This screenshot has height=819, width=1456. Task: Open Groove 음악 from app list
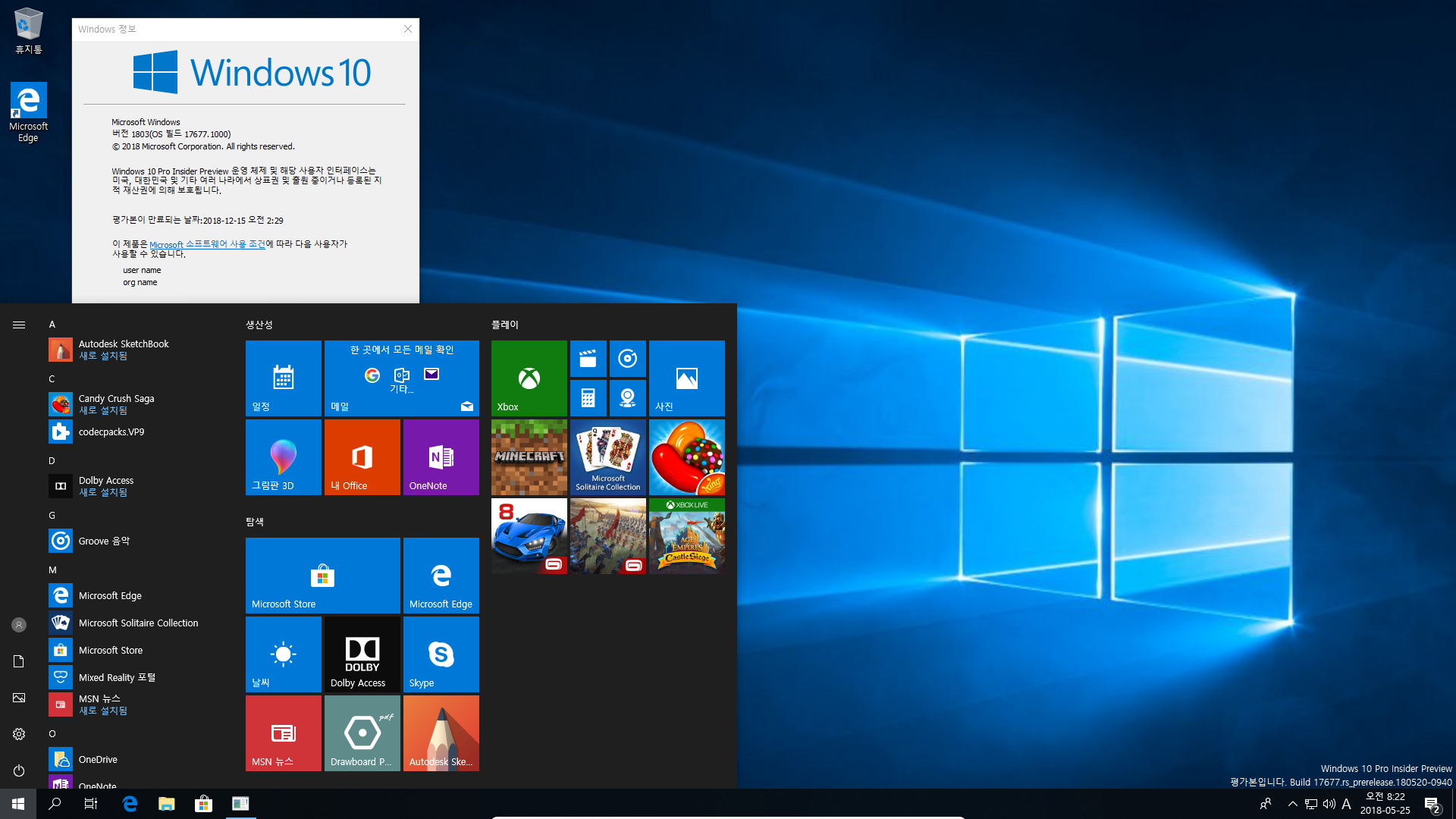click(x=136, y=541)
